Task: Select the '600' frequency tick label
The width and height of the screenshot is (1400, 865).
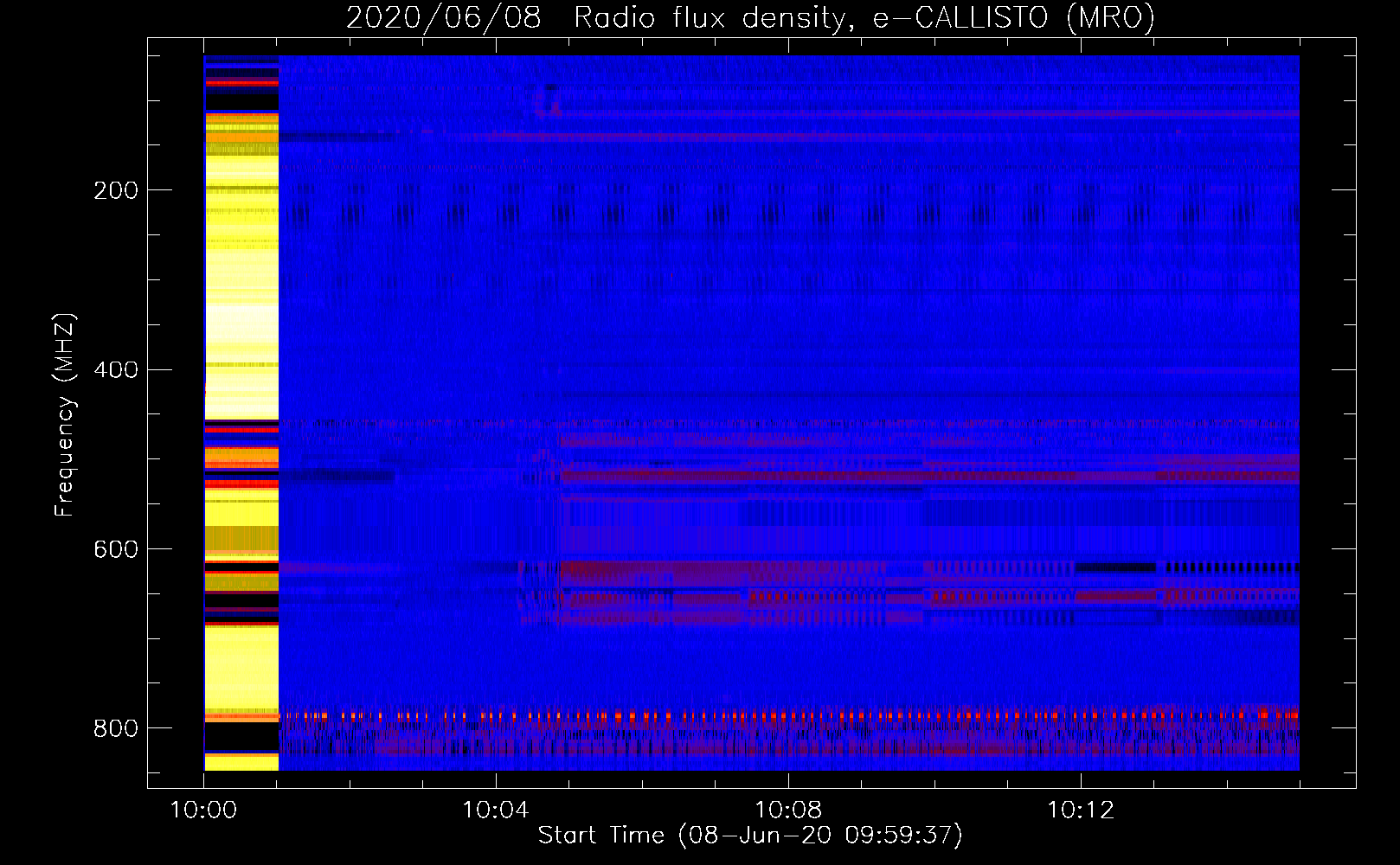Action: point(115,550)
